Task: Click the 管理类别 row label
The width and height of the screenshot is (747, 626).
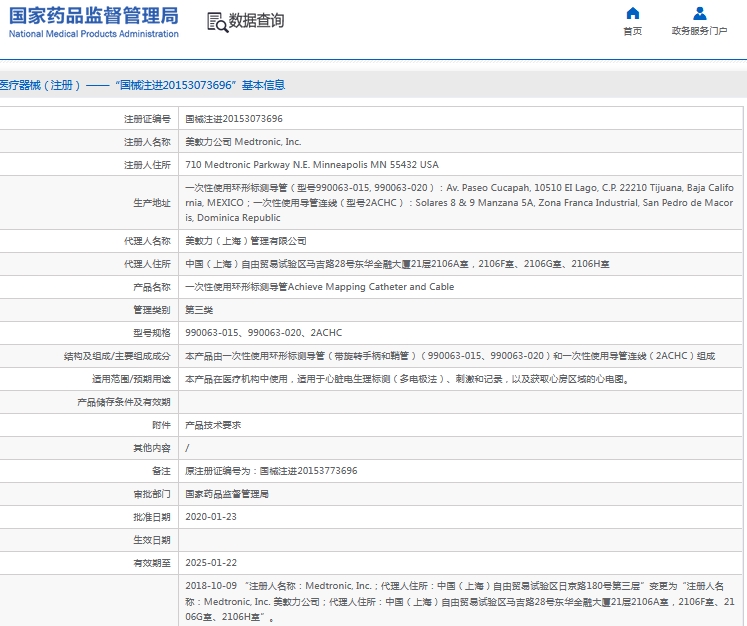Action: tap(152, 310)
